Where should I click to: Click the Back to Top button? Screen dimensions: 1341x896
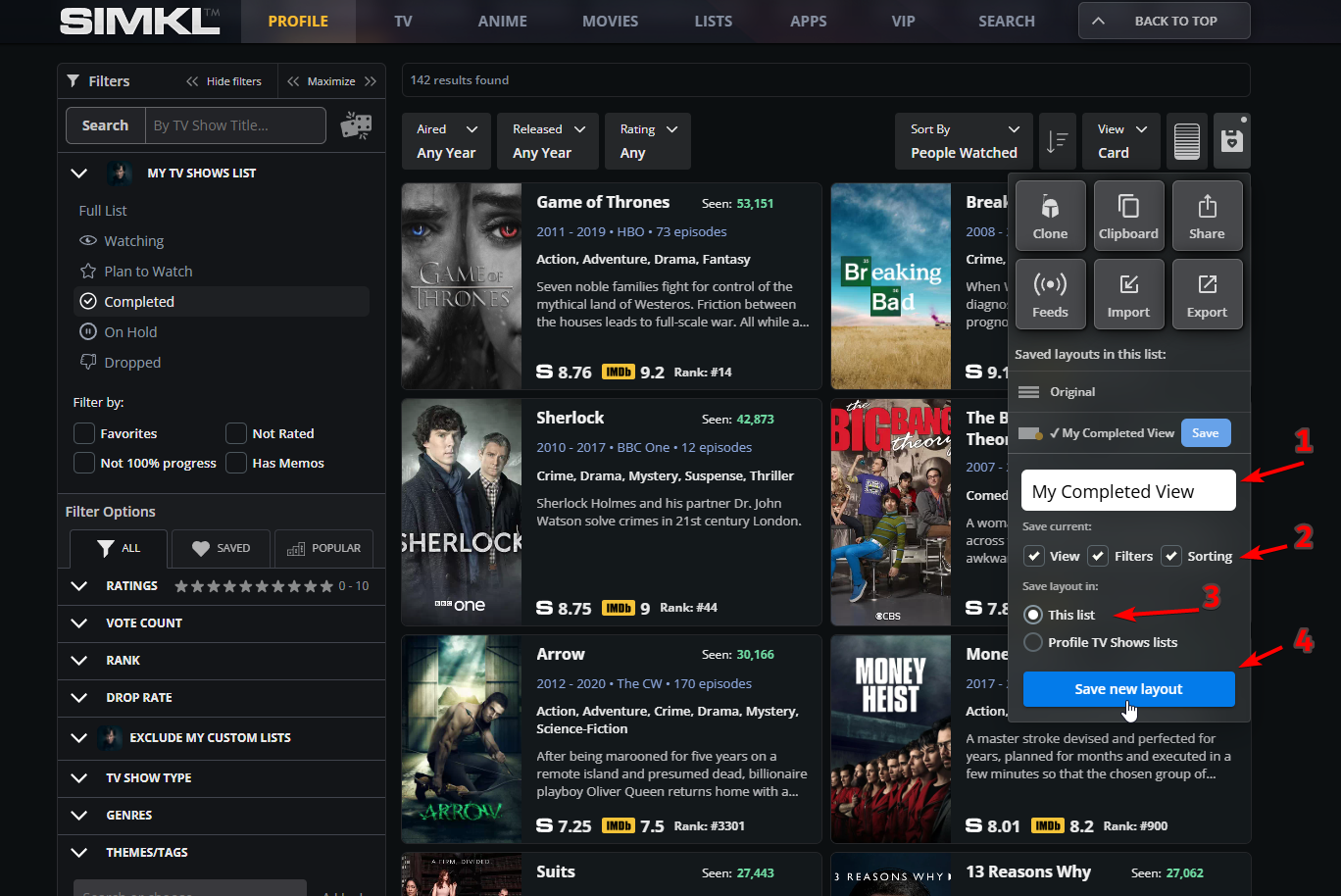(1164, 21)
